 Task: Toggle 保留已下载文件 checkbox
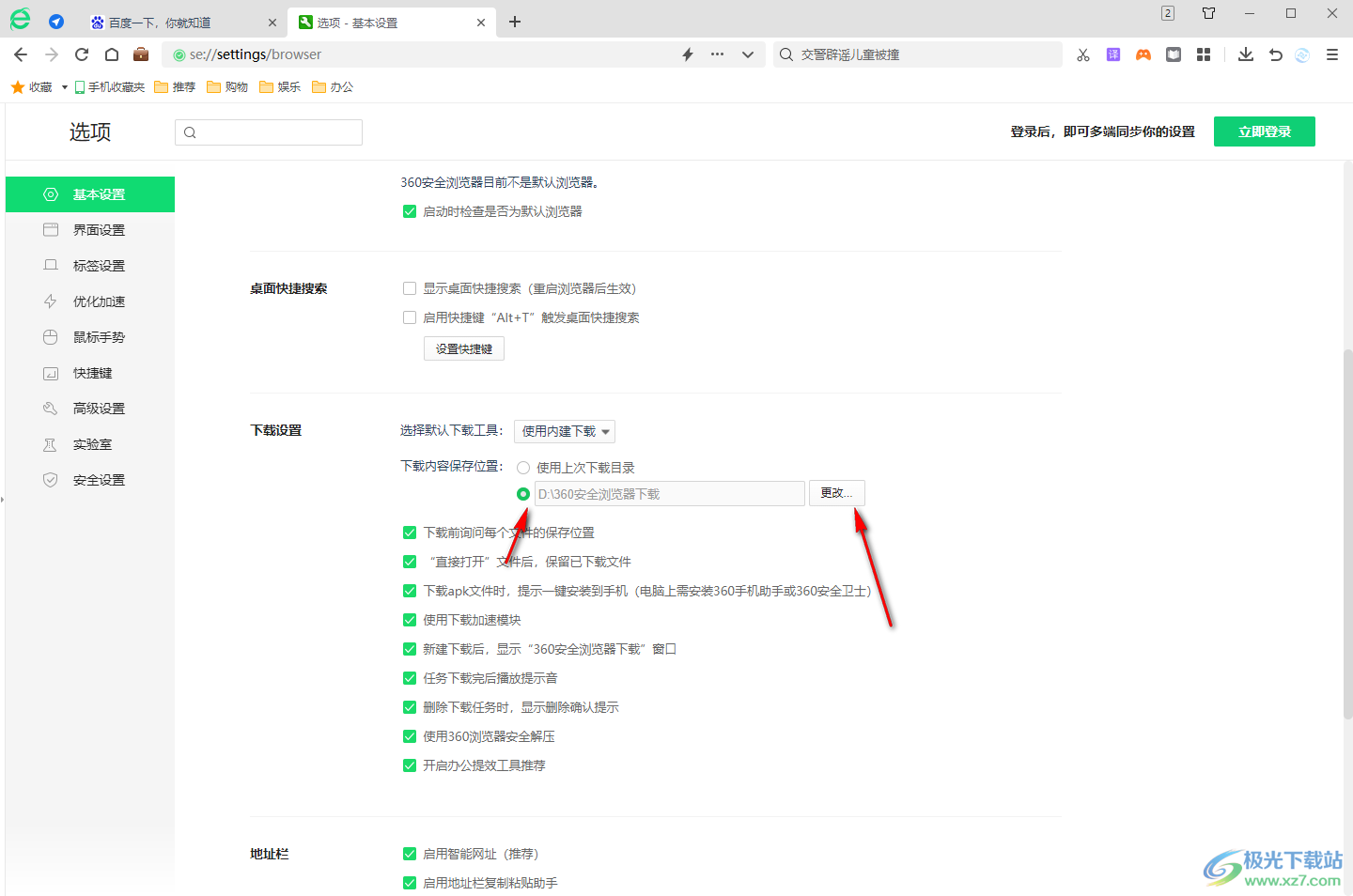410,562
